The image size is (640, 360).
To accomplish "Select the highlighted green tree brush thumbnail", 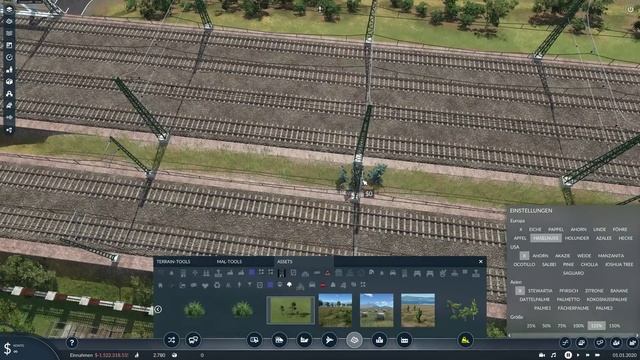I will [290, 310].
